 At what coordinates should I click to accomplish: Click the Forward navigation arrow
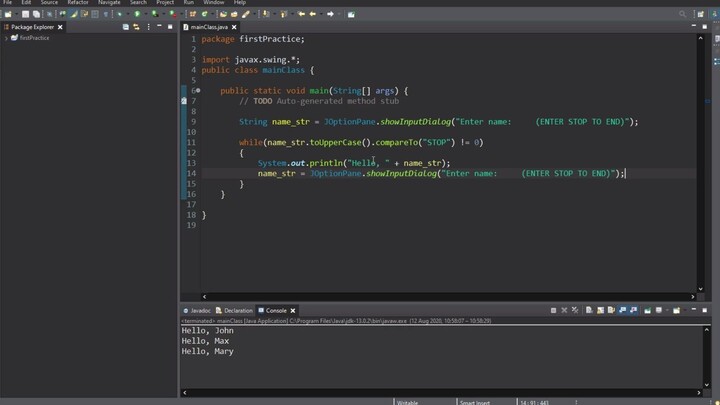[x=330, y=14]
